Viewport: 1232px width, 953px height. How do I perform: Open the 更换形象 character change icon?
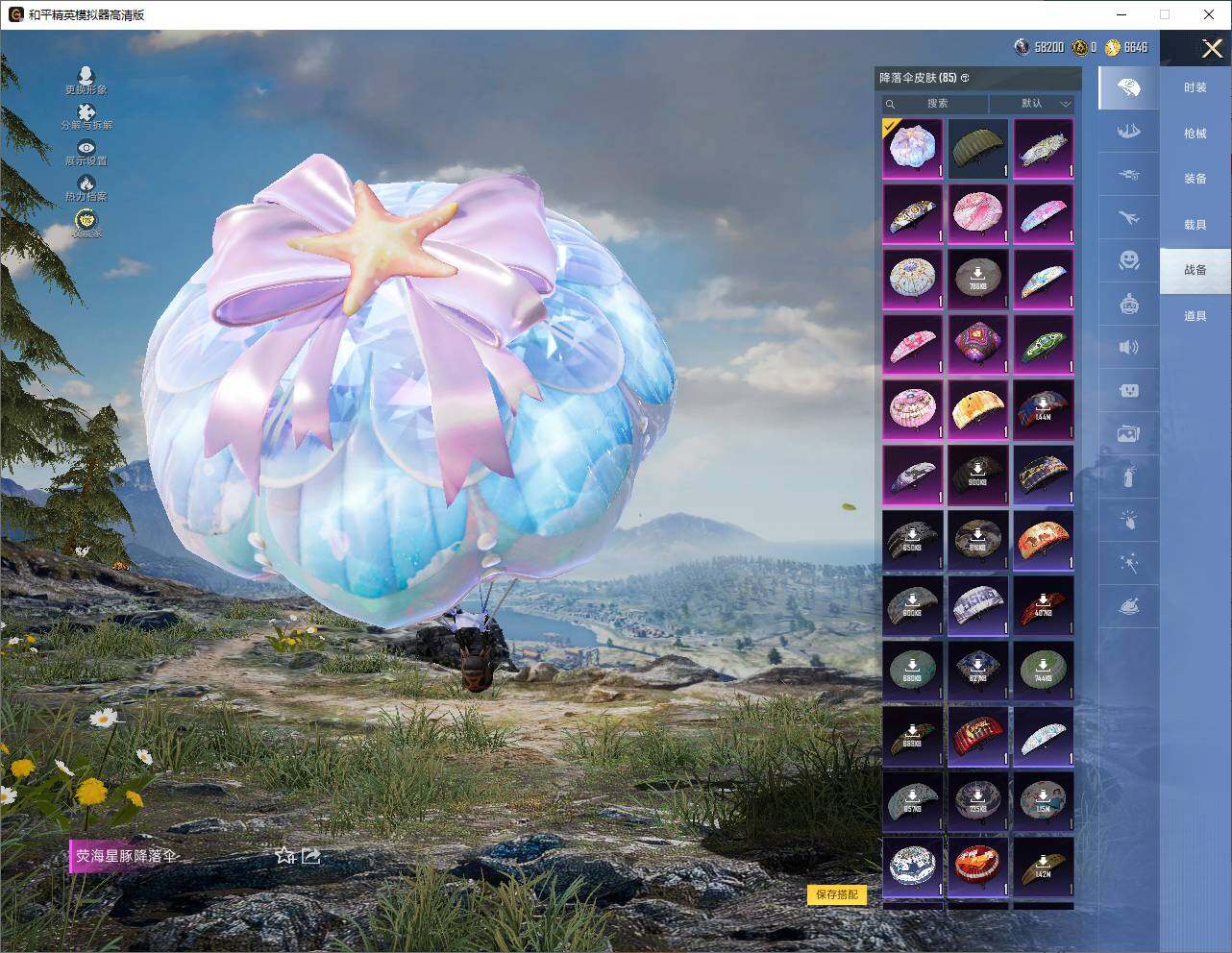(x=86, y=81)
